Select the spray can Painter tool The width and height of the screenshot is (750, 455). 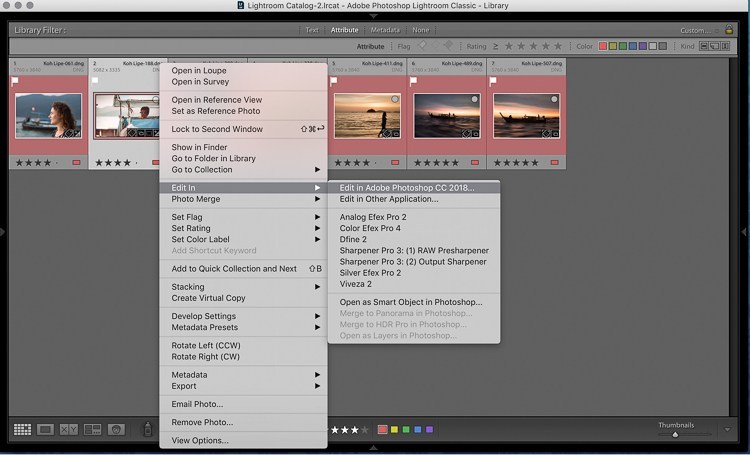coord(148,429)
